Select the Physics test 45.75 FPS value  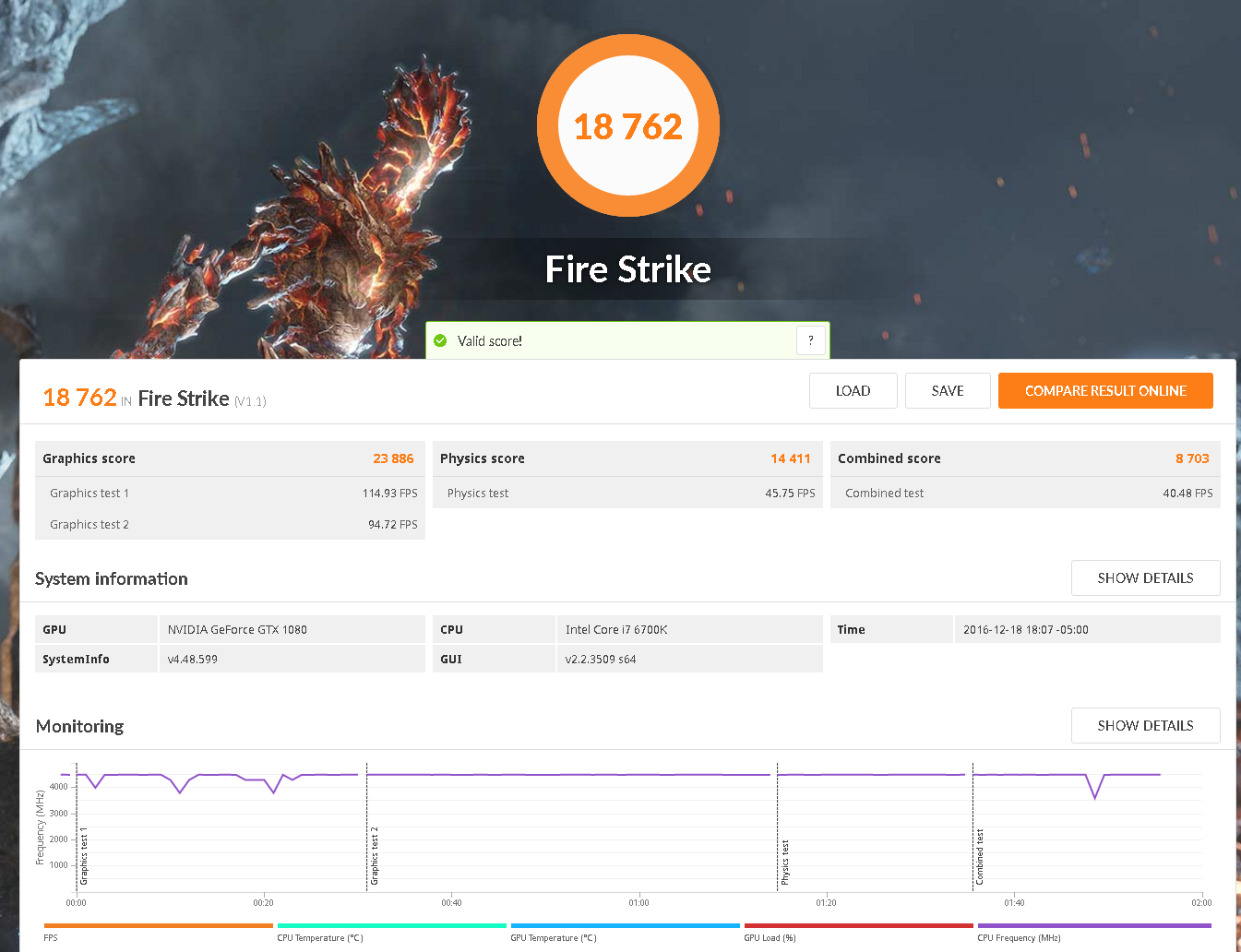pyautogui.click(x=791, y=494)
